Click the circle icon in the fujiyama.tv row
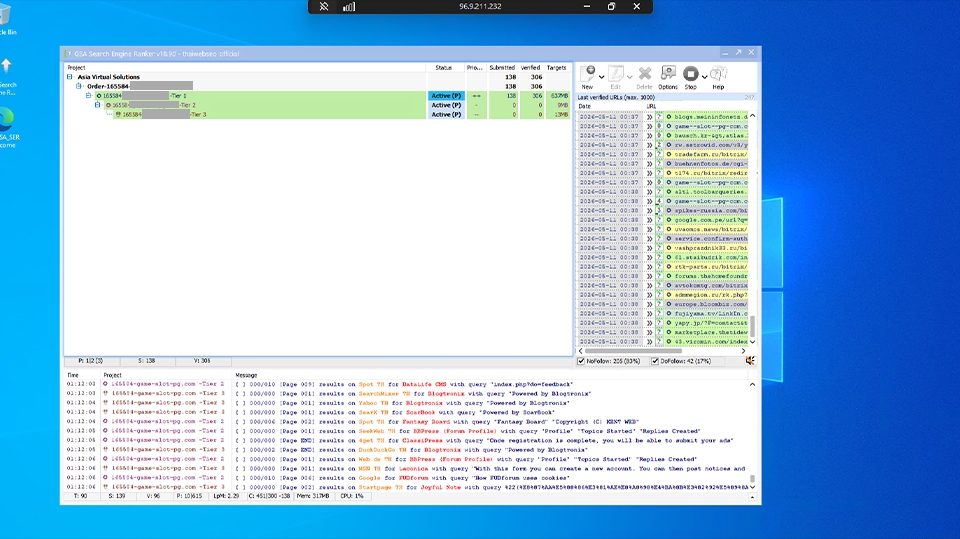The height and width of the screenshot is (539, 960). tap(669, 314)
